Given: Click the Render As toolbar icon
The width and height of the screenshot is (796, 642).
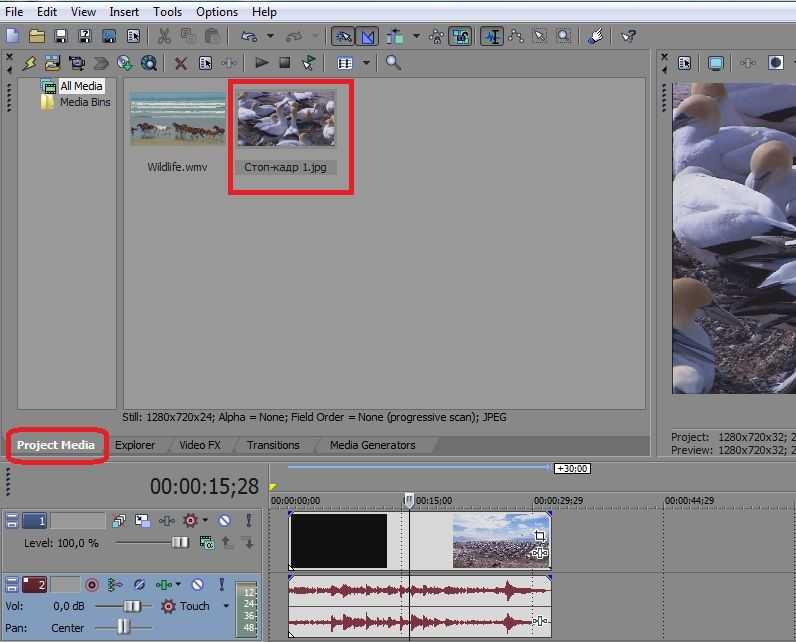Looking at the screenshot, I should coord(109,36).
